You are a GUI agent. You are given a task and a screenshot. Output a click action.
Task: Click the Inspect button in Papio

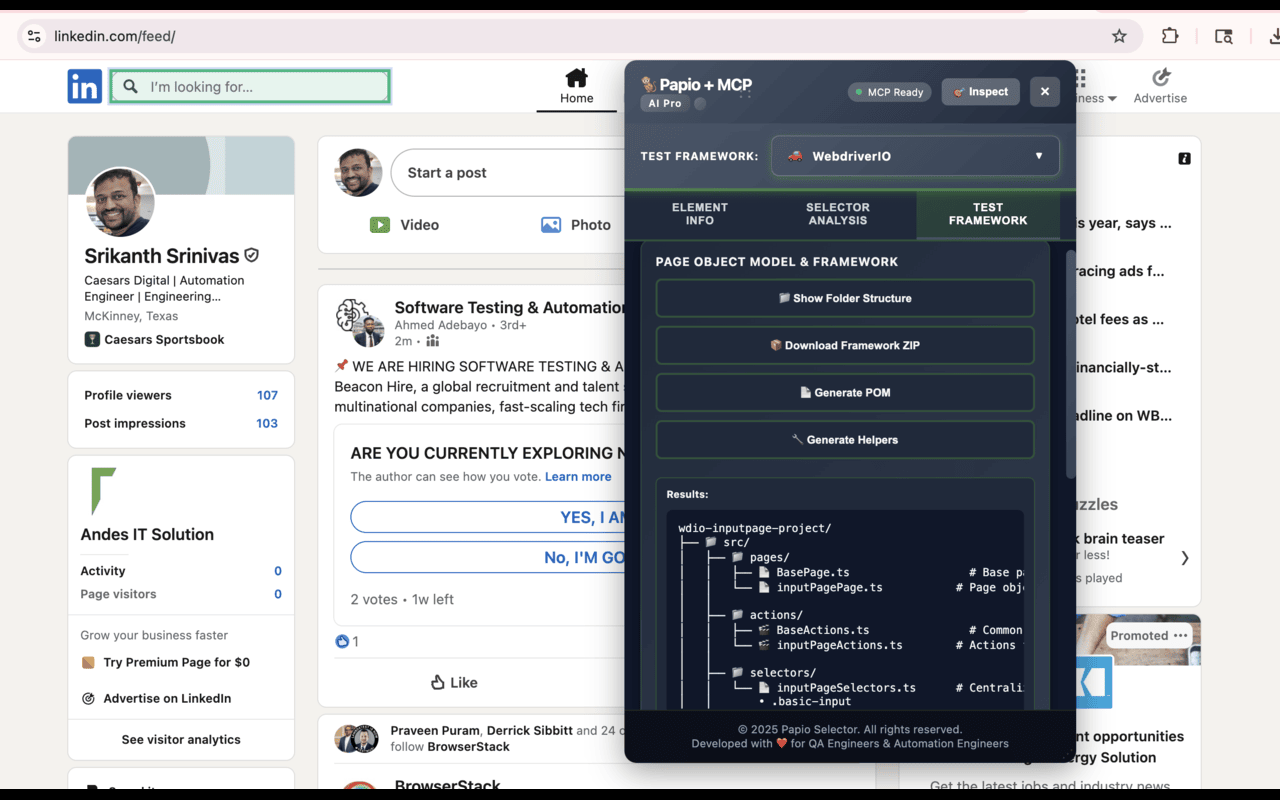point(980,92)
